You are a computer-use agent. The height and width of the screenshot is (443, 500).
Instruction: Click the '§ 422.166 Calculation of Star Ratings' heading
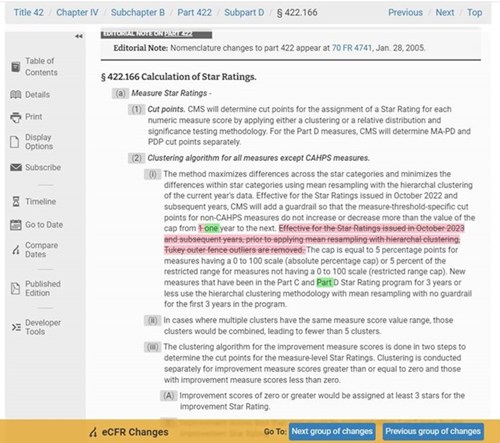[x=179, y=77]
